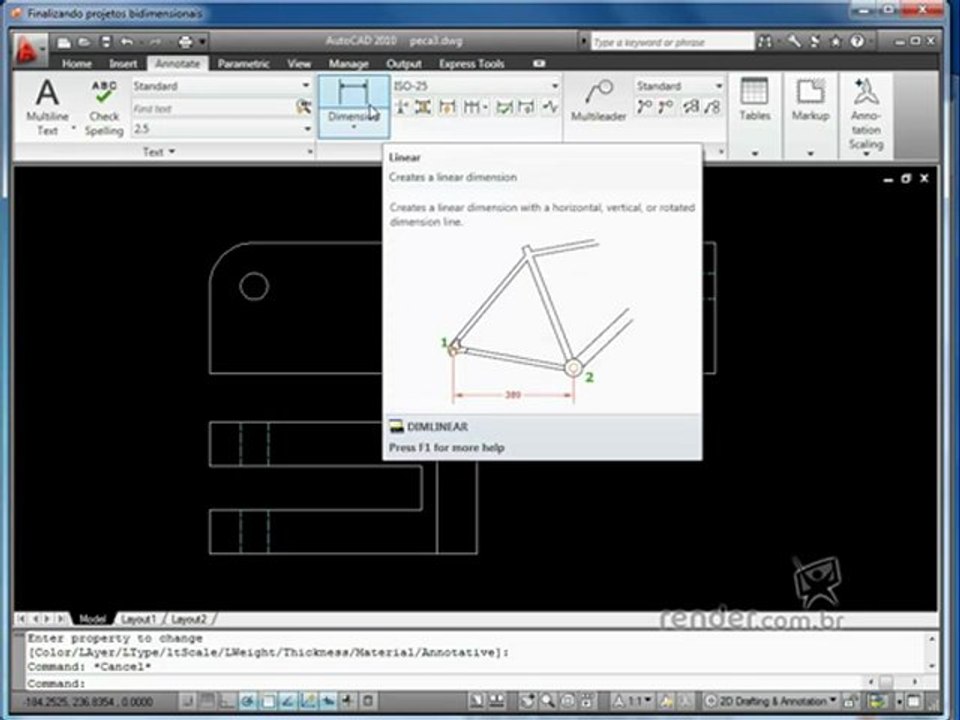Toggle Ortho Mode in the status bar

click(x=227, y=701)
